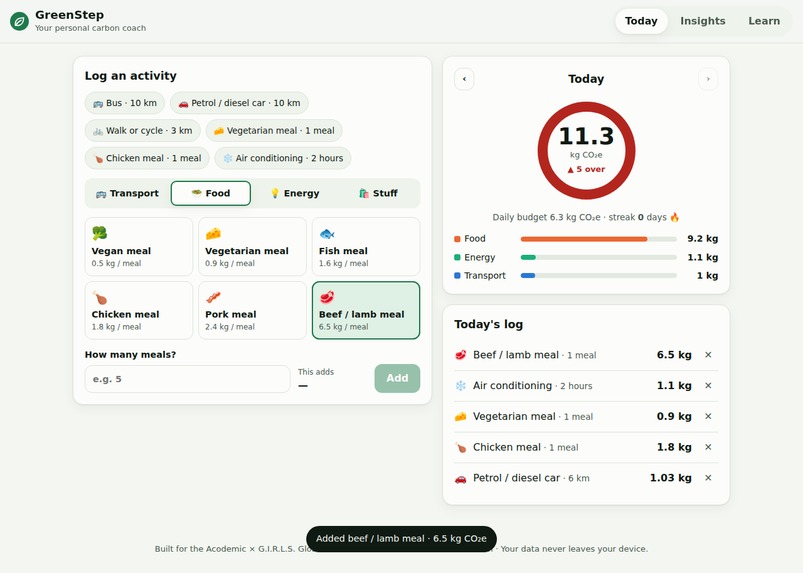This screenshot has height=573, width=803.
Task: Click the fish icon on Fish meal card
Action: 327,234
